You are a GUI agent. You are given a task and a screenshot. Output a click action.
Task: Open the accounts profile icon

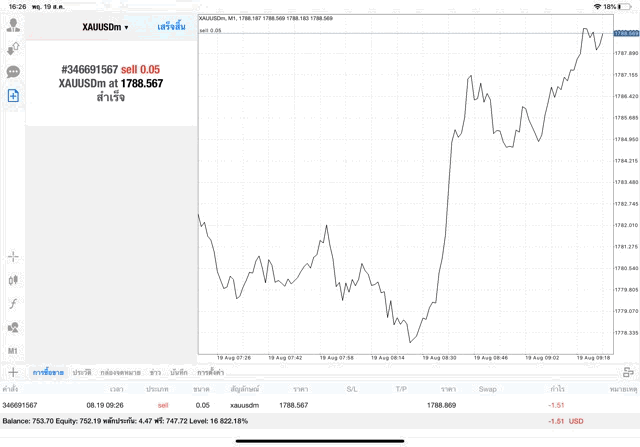pyautogui.click(x=14, y=24)
